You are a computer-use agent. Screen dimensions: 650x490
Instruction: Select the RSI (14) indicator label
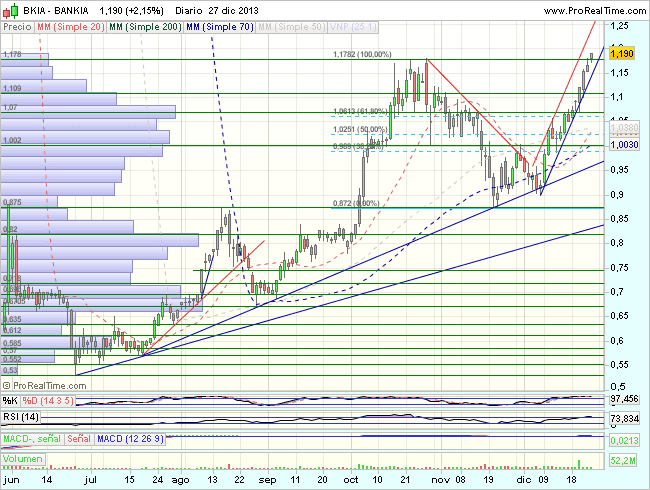tap(21, 417)
